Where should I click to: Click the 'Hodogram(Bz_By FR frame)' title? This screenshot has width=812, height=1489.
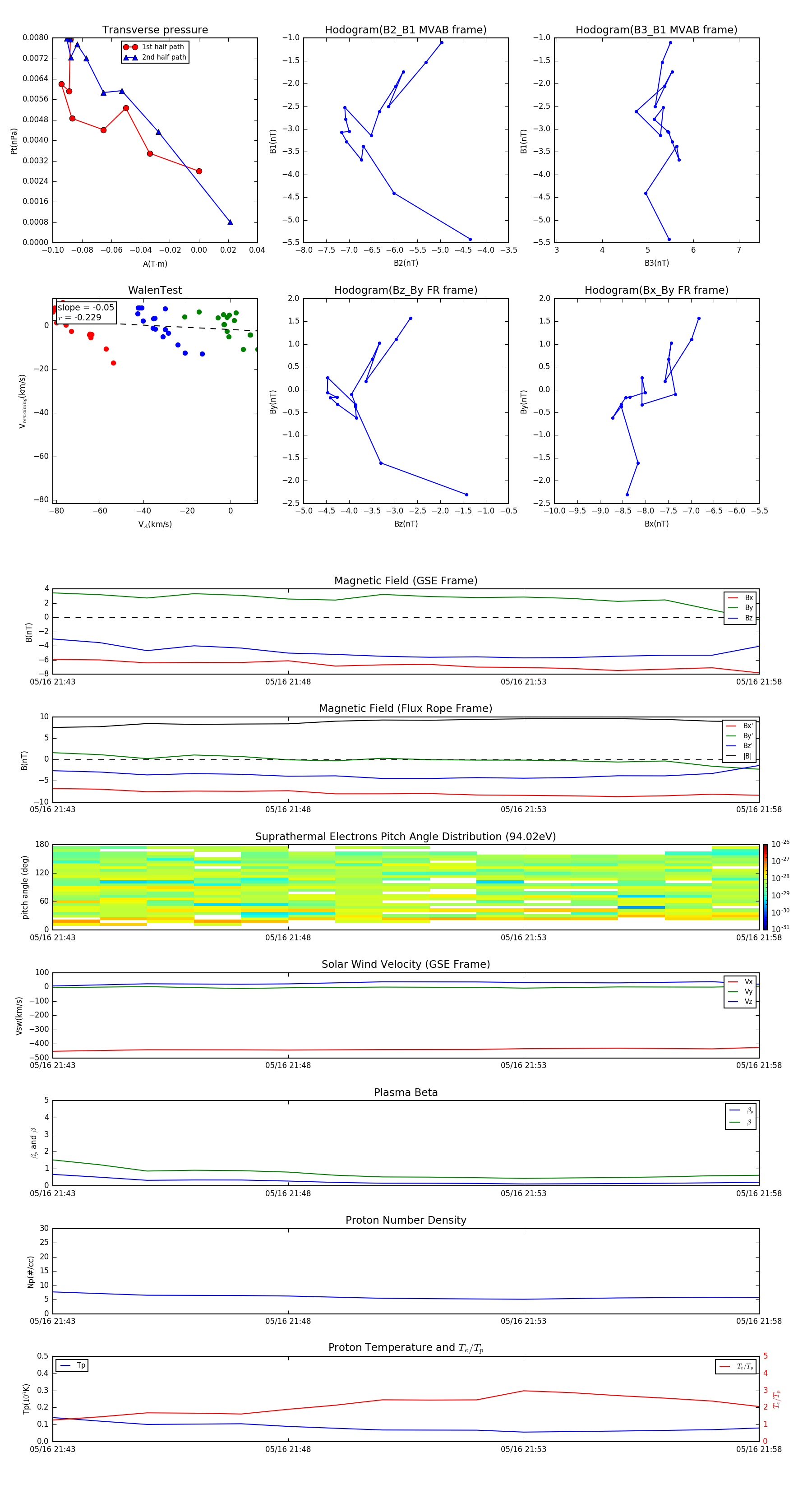click(406, 290)
